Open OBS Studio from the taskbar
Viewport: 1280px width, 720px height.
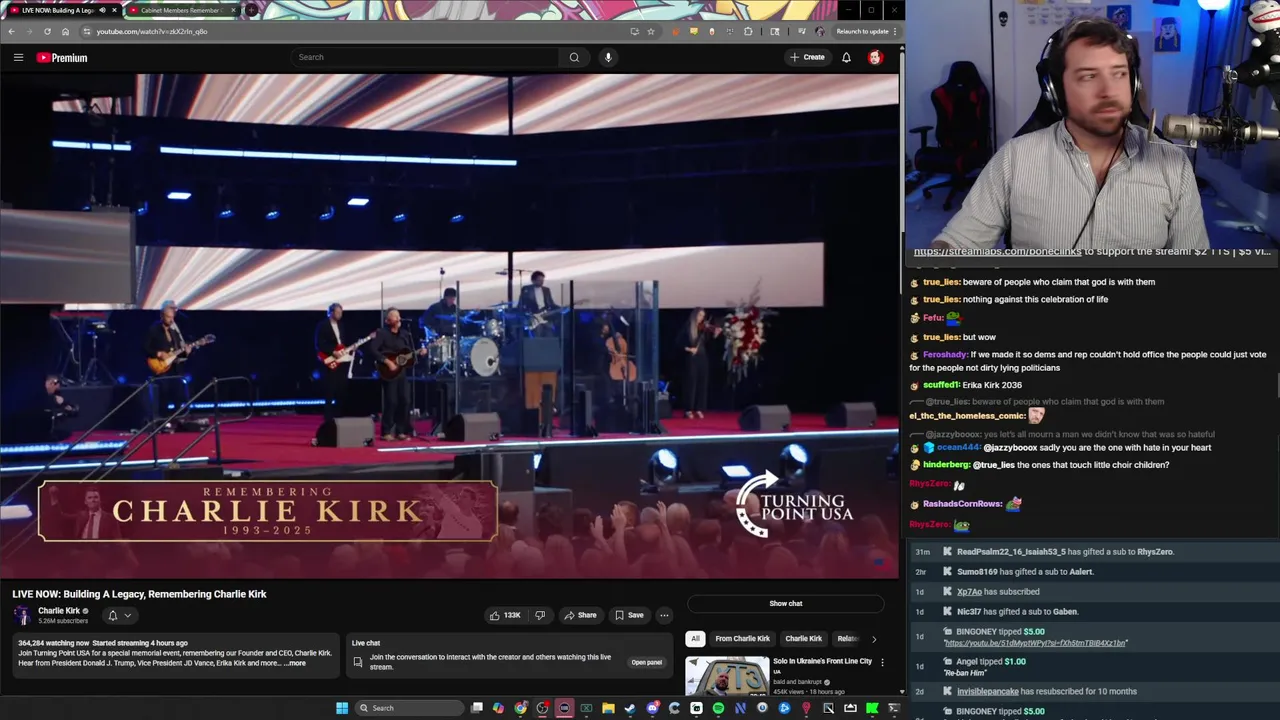coord(542,708)
